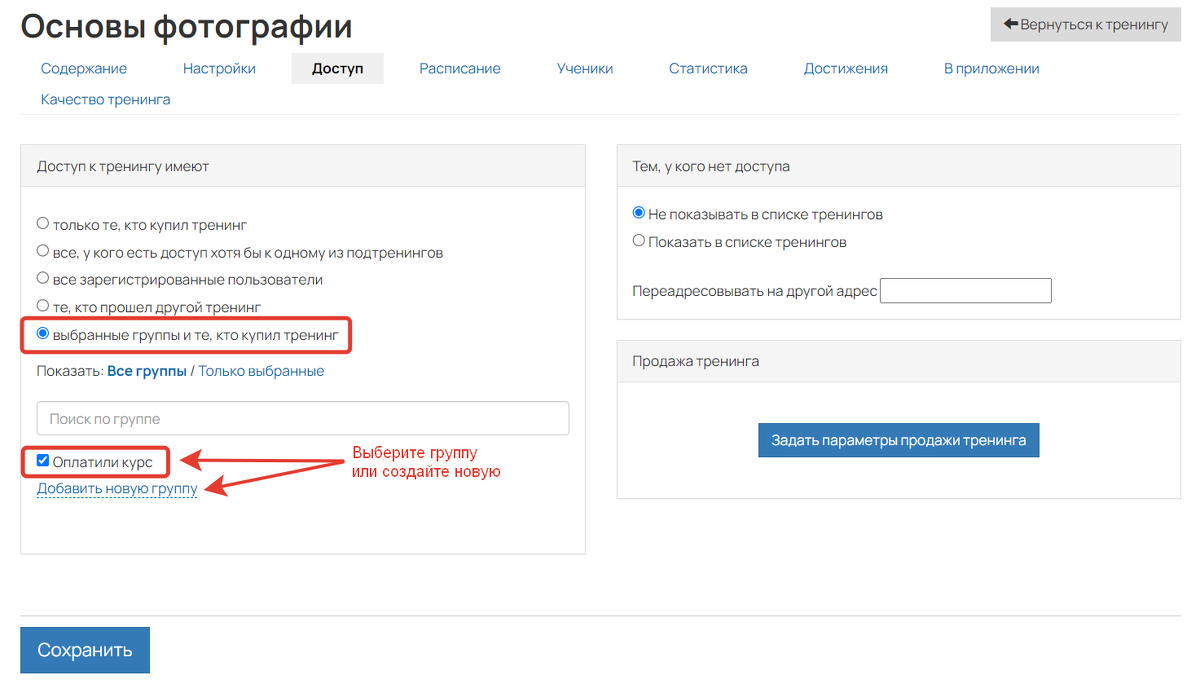Open the Статистика tab
Screen dimensions: 1200x684
click(x=708, y=69)
